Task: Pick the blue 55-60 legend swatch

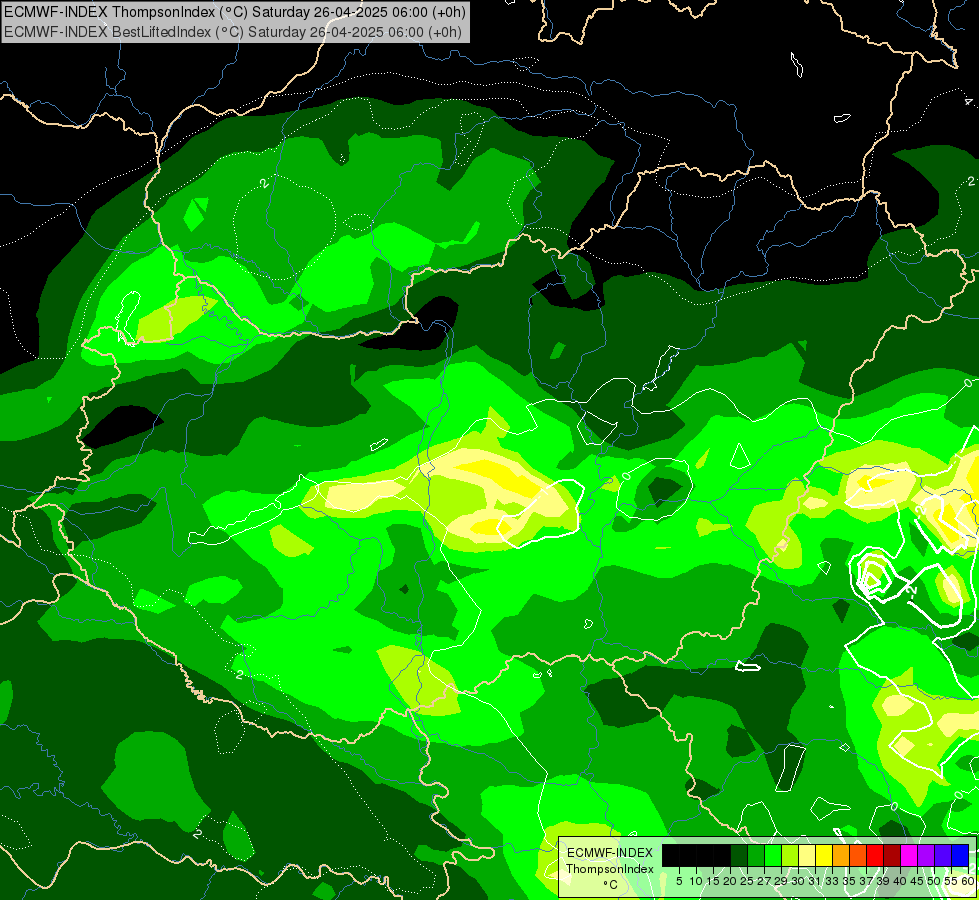Action: [960, 856]
